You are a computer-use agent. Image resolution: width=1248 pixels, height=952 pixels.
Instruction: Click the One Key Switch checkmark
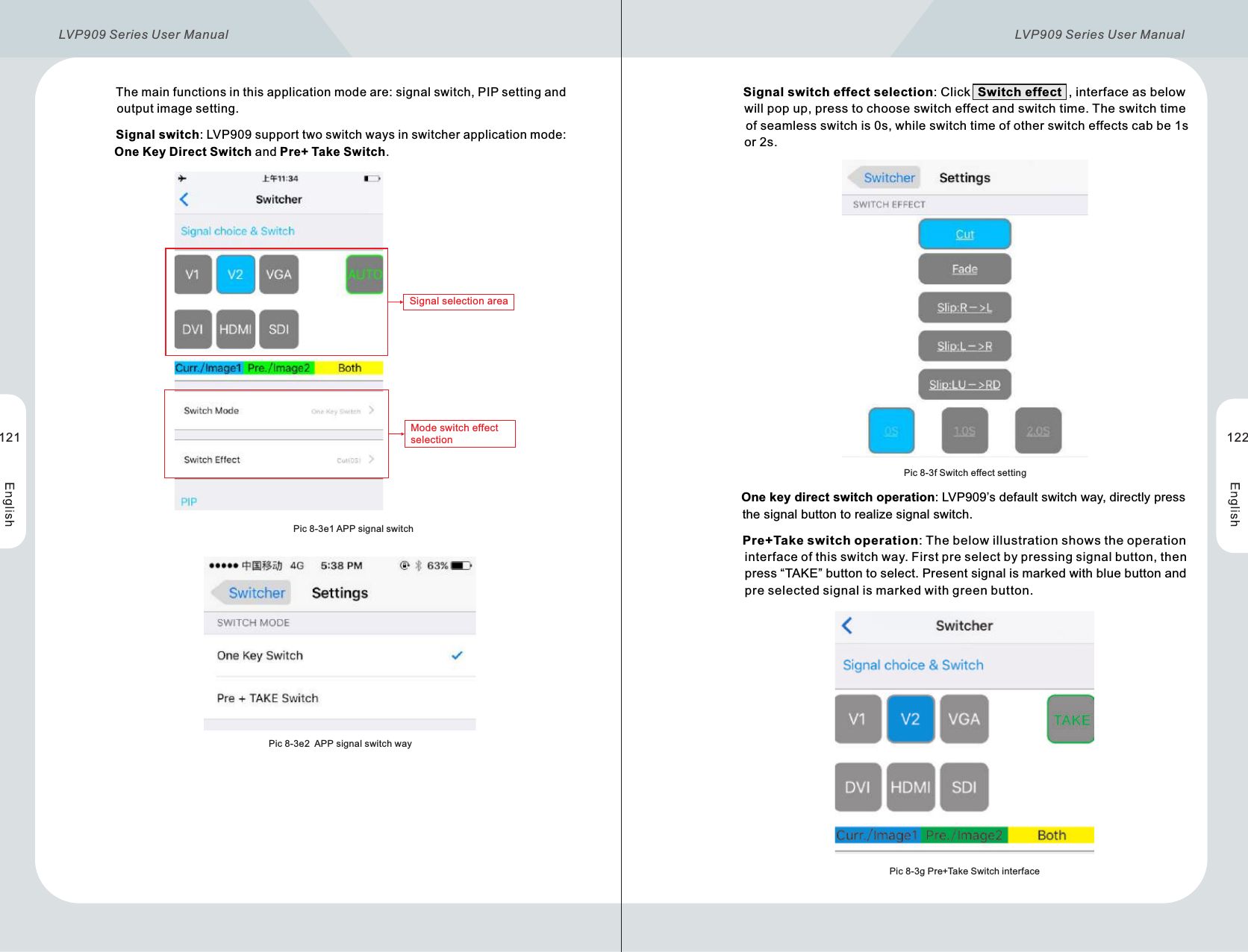coord(457,656)
